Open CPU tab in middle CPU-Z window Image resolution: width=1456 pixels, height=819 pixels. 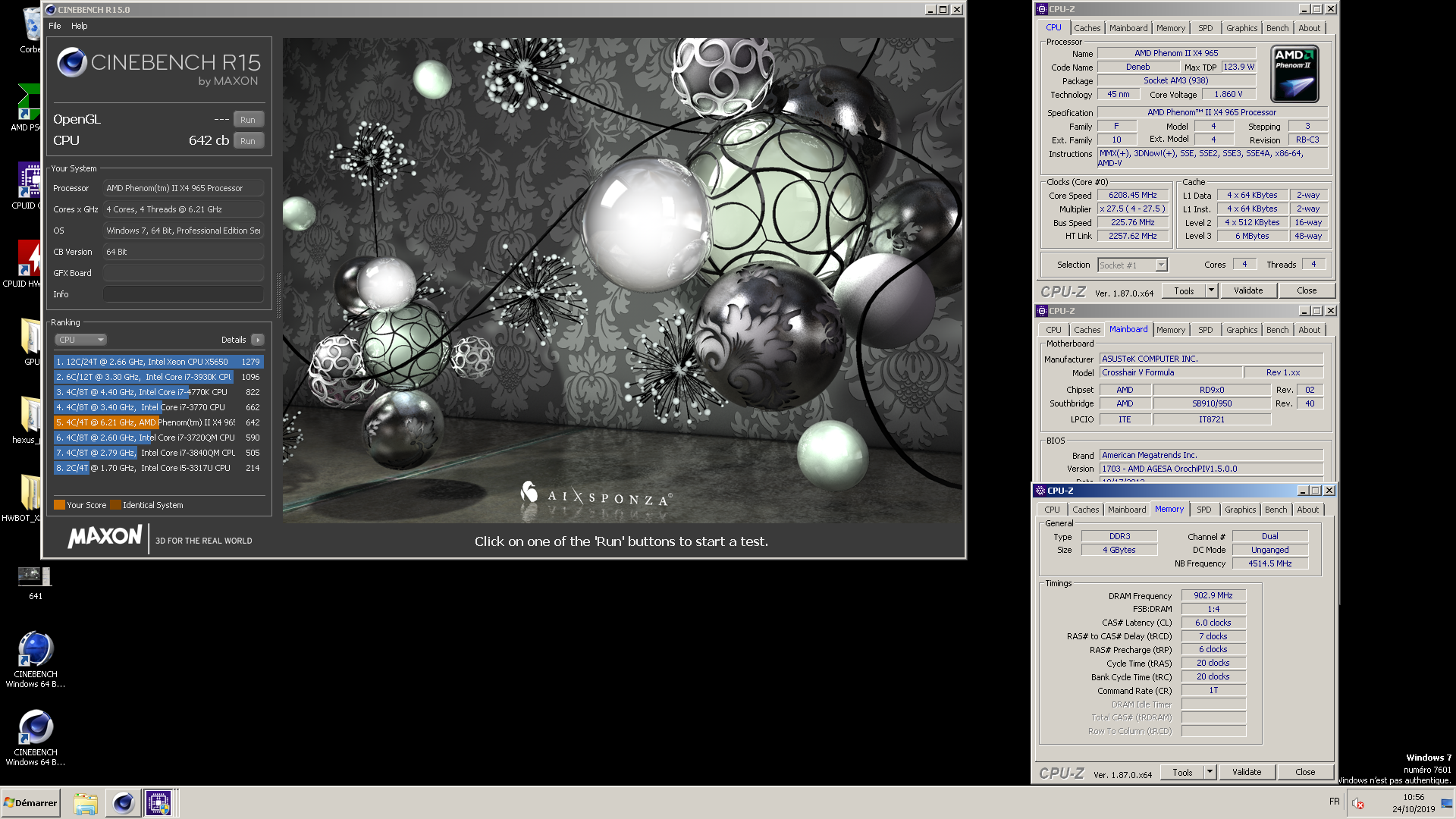click(1053, 330)
